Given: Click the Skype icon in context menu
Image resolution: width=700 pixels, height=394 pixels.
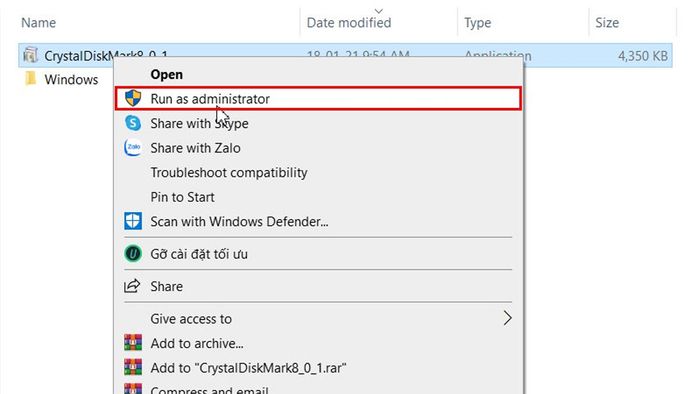Looking at the screenshot, I should coord(133,123).
